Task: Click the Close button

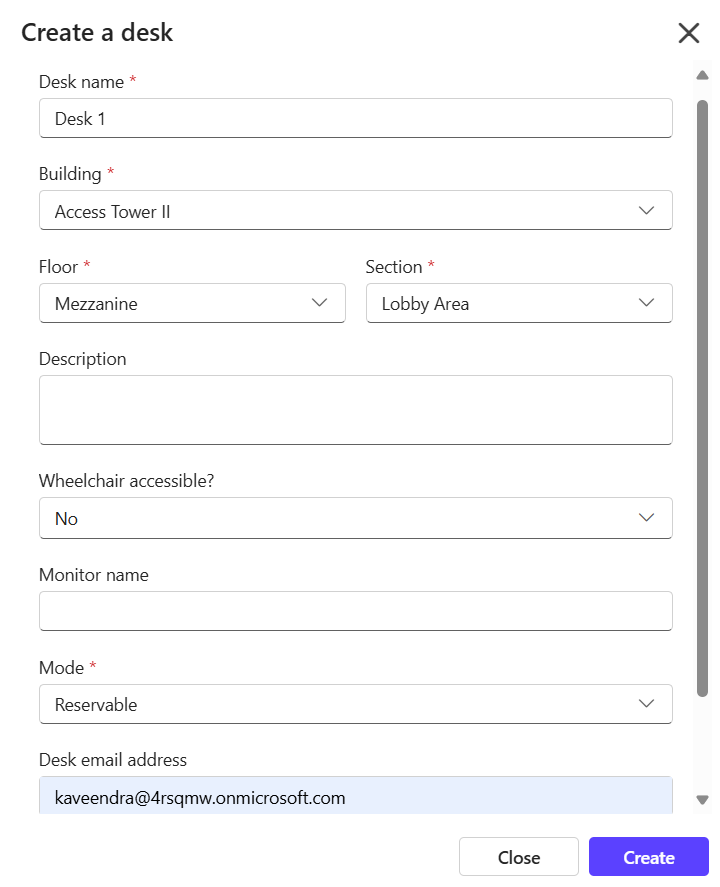Action: tap(518, 856)
